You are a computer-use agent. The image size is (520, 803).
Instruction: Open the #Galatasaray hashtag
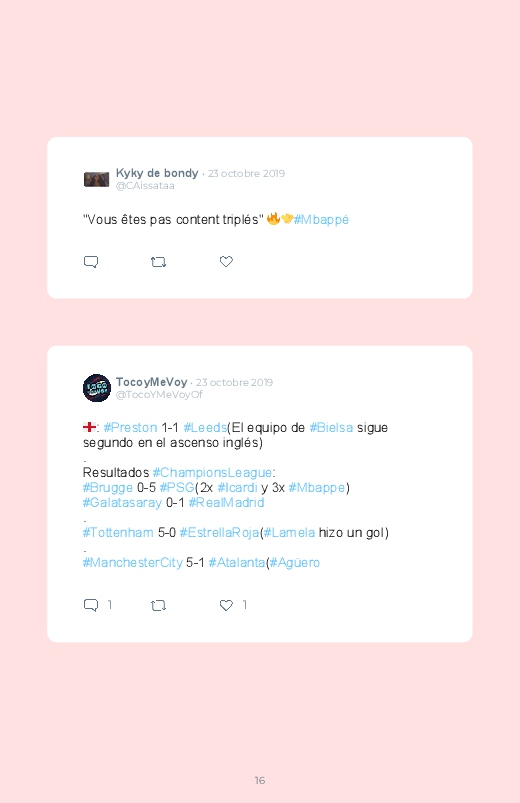click(122, 503)
